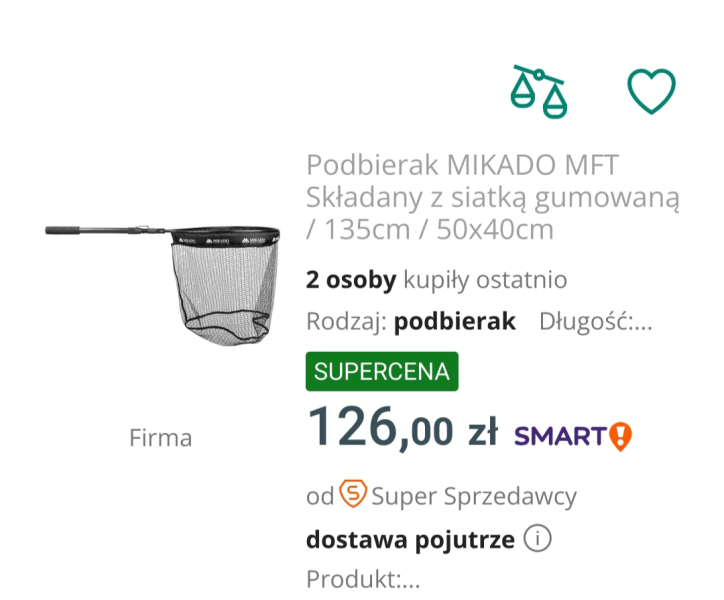Click the word od before seller badge
Viewport: 724px width, 600px height.
pyautogui.click(x=320, y=495)
